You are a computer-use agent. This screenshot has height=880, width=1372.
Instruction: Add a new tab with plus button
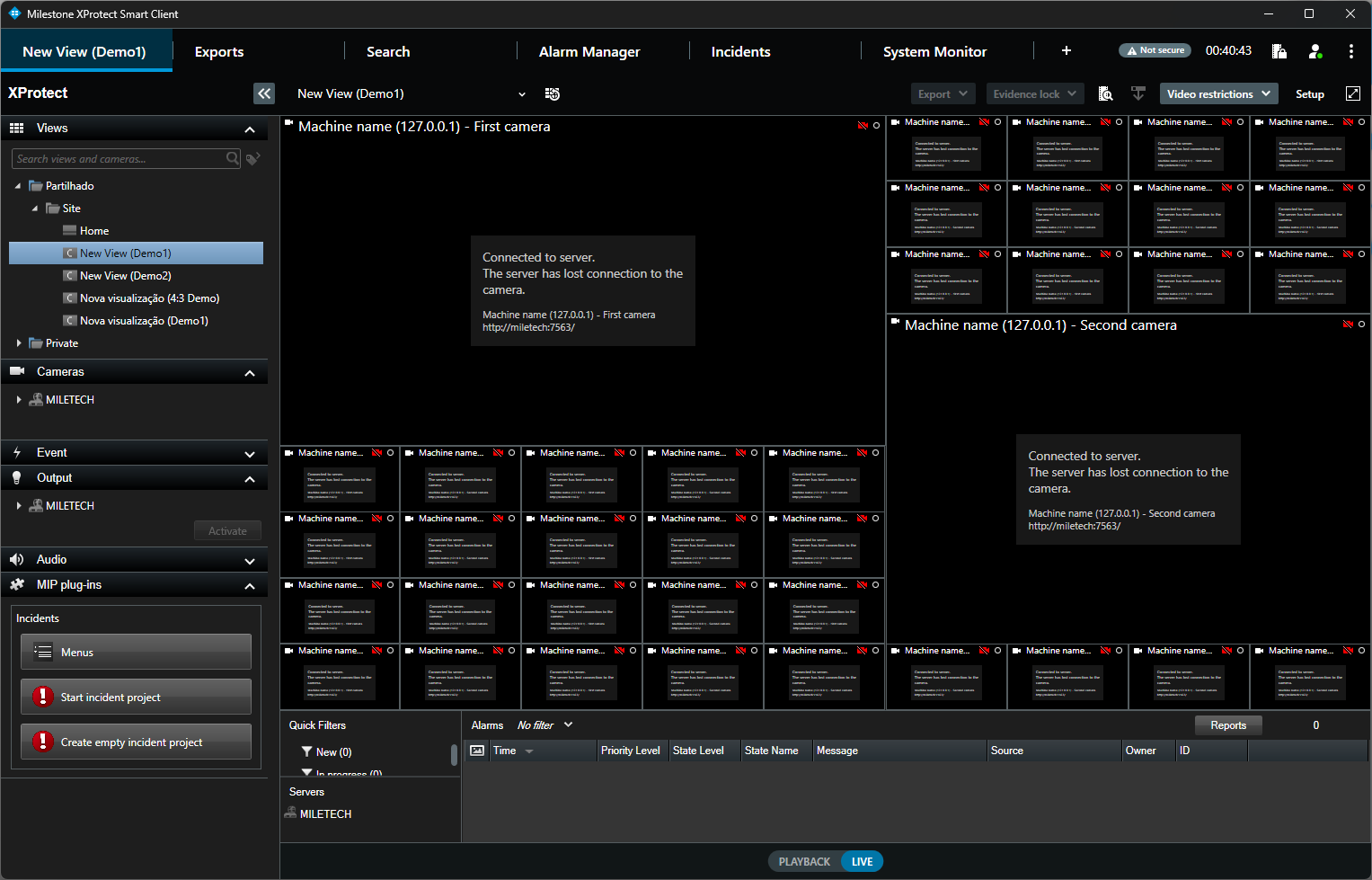pyautogui.click(x=1067, y=51)
